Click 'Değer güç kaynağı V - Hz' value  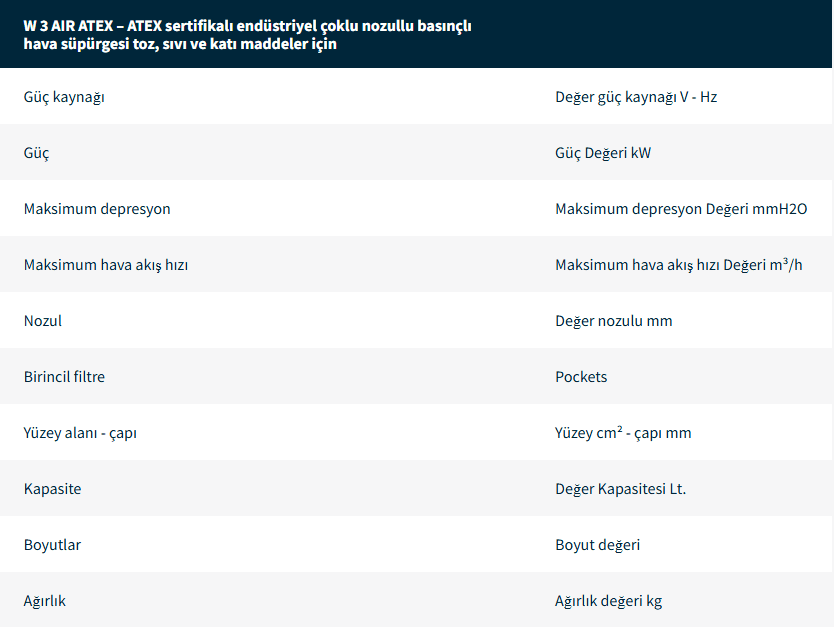point(636,97)
